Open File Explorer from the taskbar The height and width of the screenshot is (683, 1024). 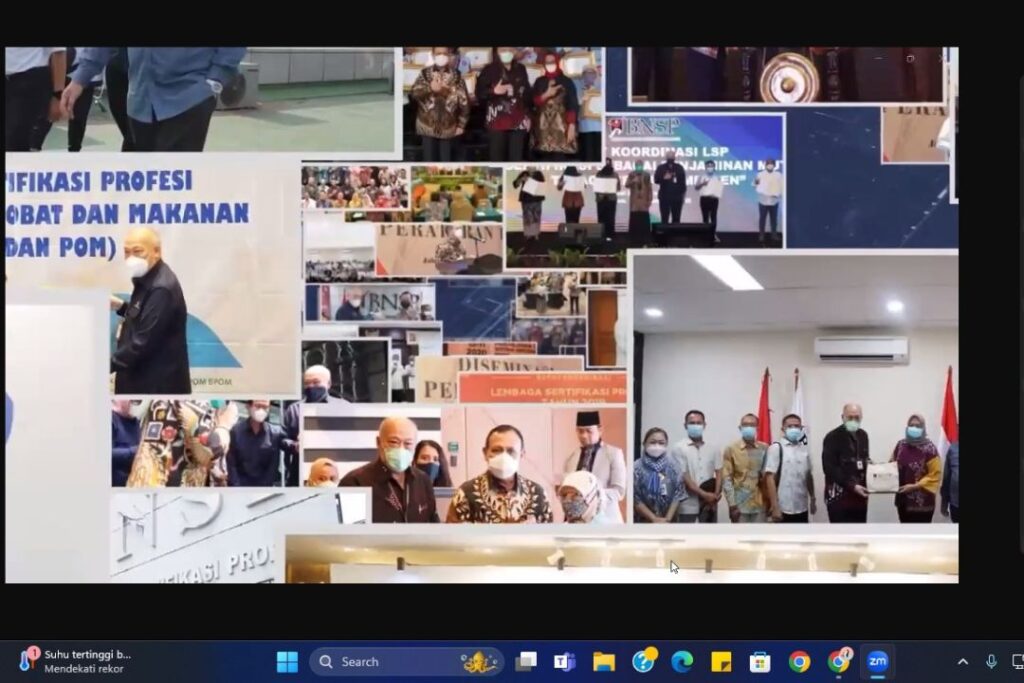pyautogui.click(x=604, y=662)
